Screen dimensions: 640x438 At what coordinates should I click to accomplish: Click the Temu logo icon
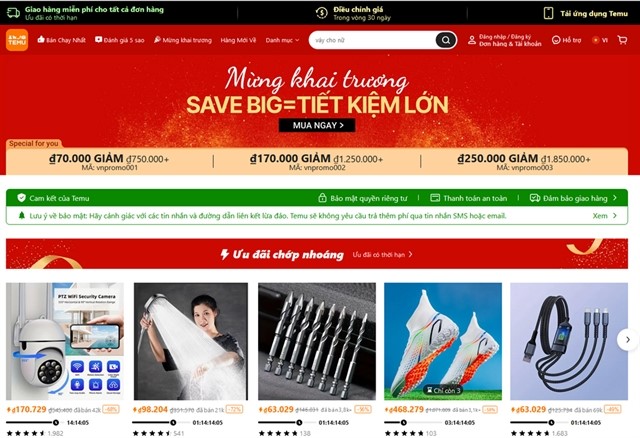pyautogui.click(x=17, y=40)
